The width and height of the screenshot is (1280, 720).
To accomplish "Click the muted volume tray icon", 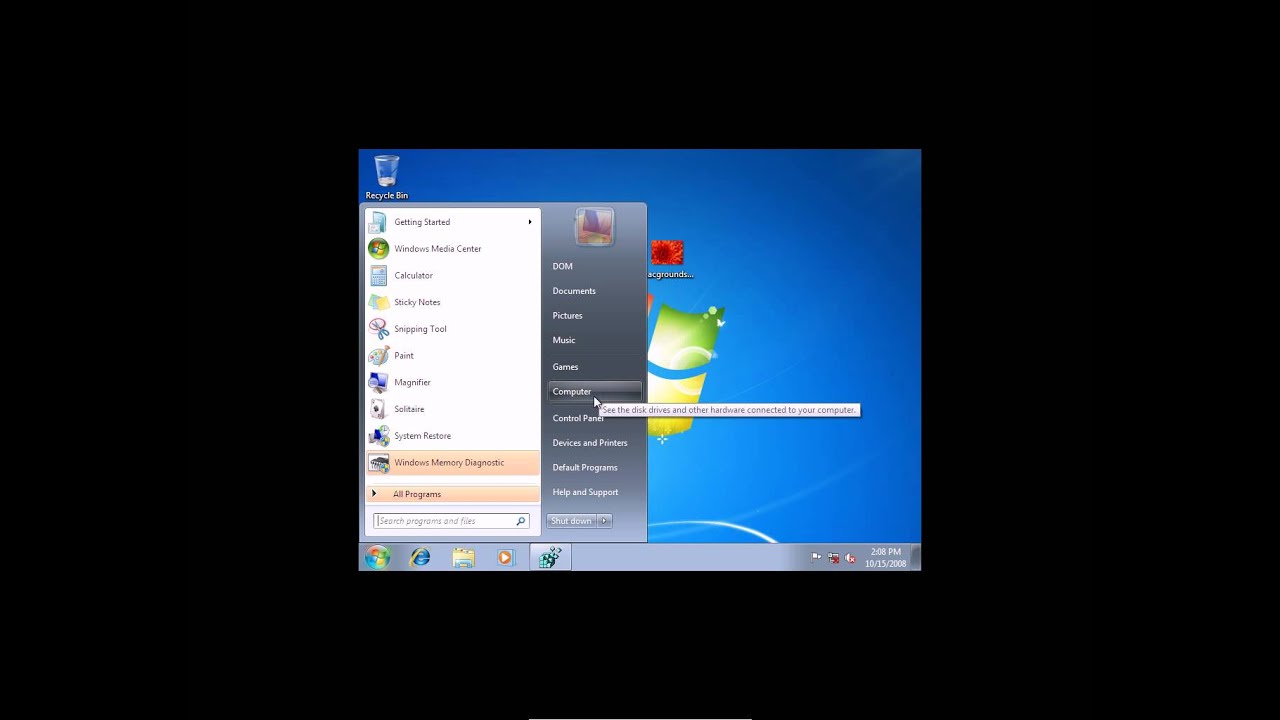I will pyautogui.click(x=850, y=558).
